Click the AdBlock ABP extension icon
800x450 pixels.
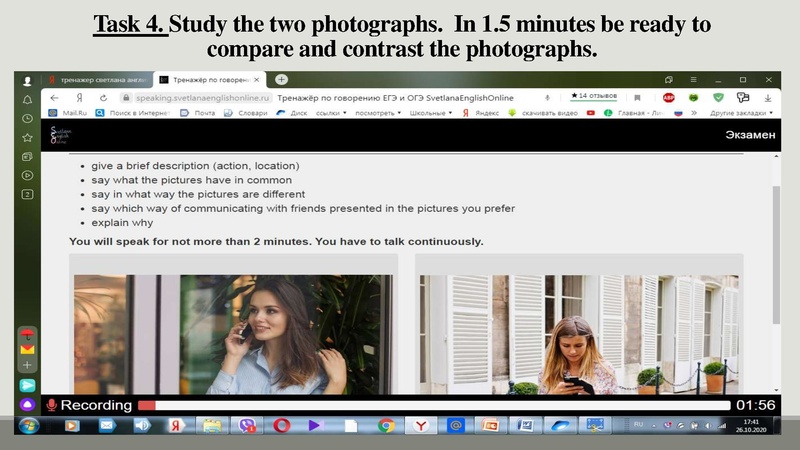click(x=668, y=98)
